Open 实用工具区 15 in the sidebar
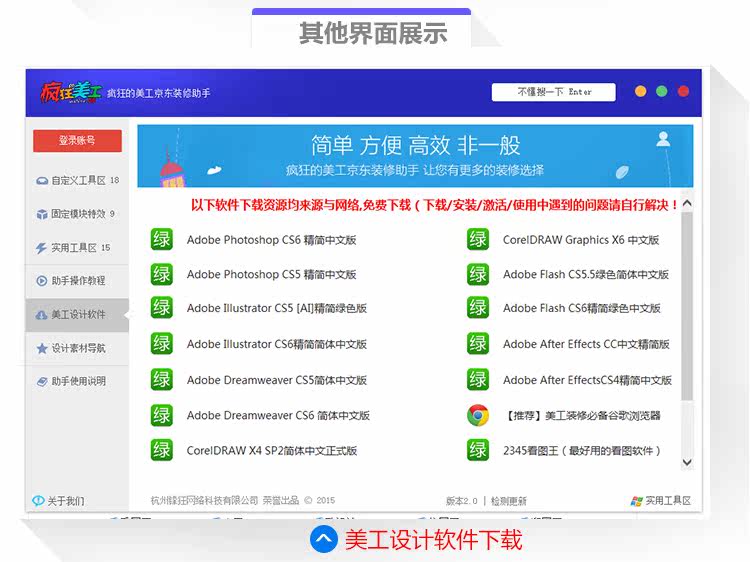This screenshot has width=750, height=562. 77,247
